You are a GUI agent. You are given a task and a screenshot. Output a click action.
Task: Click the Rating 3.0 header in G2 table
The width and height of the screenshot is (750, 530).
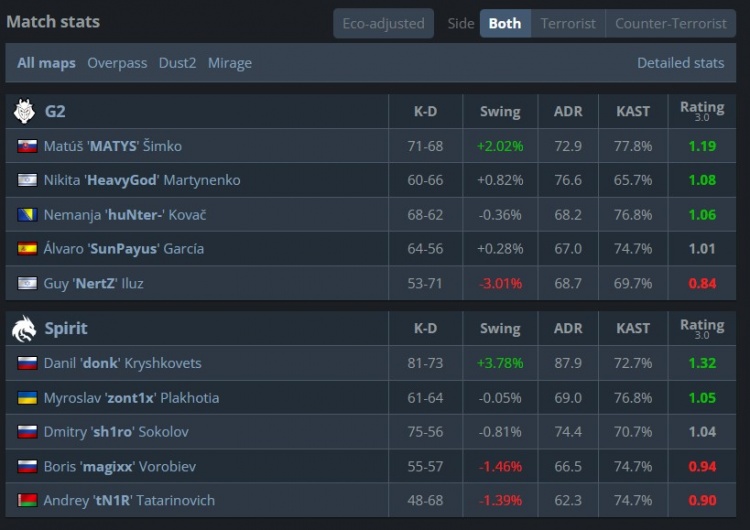tap(702, 110)
